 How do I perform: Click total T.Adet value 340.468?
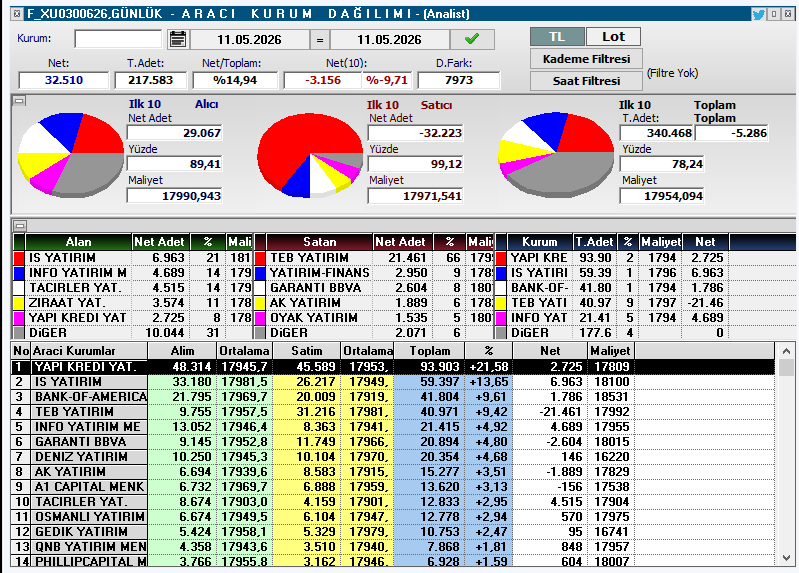[656, 133]
